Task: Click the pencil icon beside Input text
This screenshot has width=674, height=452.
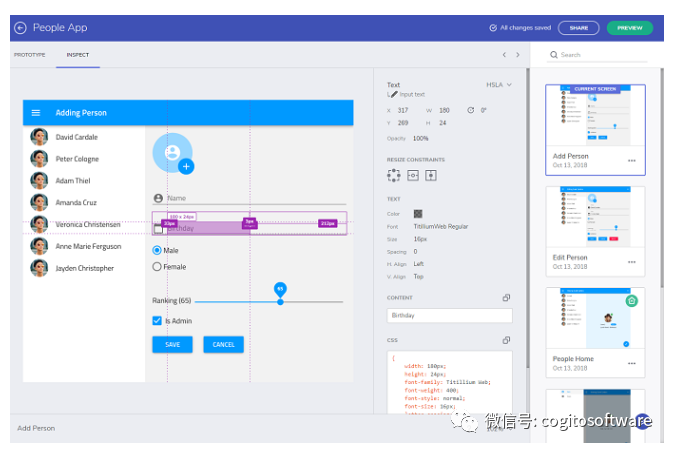Action: (x=394, y=95)
